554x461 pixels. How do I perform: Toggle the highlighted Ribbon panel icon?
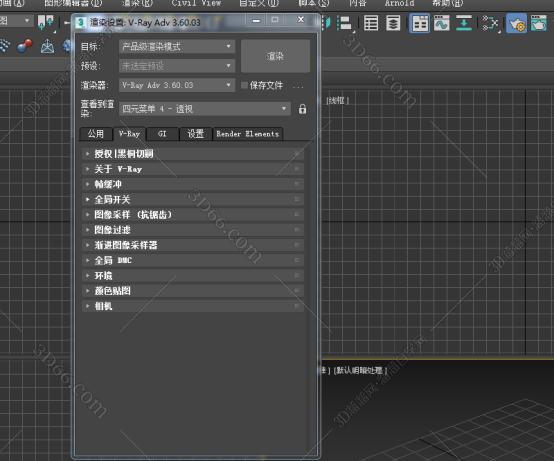(x=420, y=23)
